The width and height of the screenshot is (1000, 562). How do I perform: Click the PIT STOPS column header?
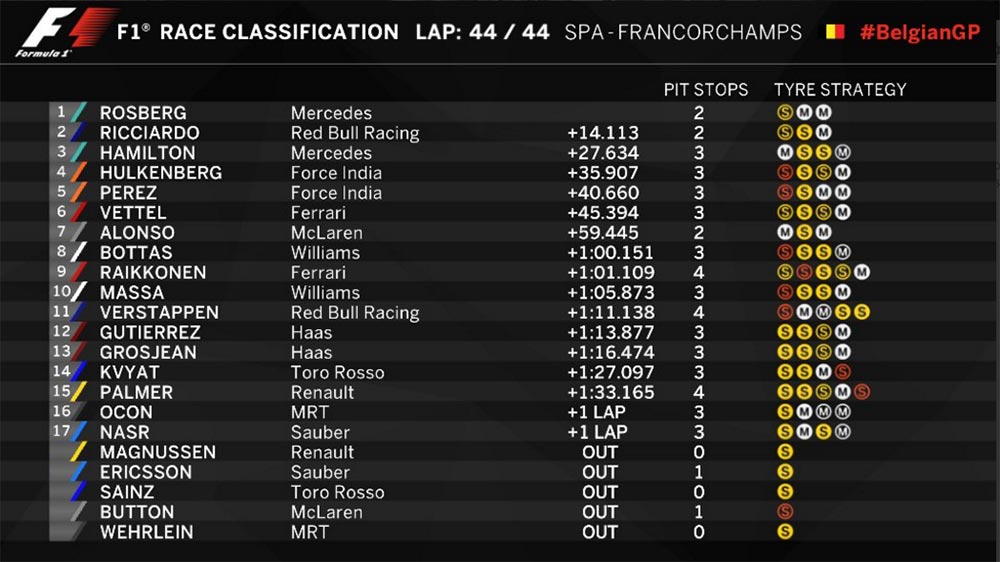(705, 90)
